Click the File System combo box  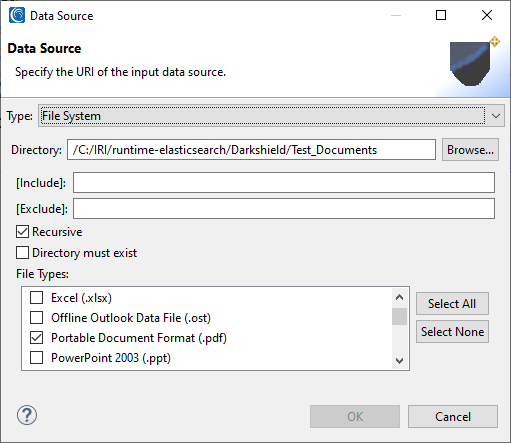(x=271, y=116)
